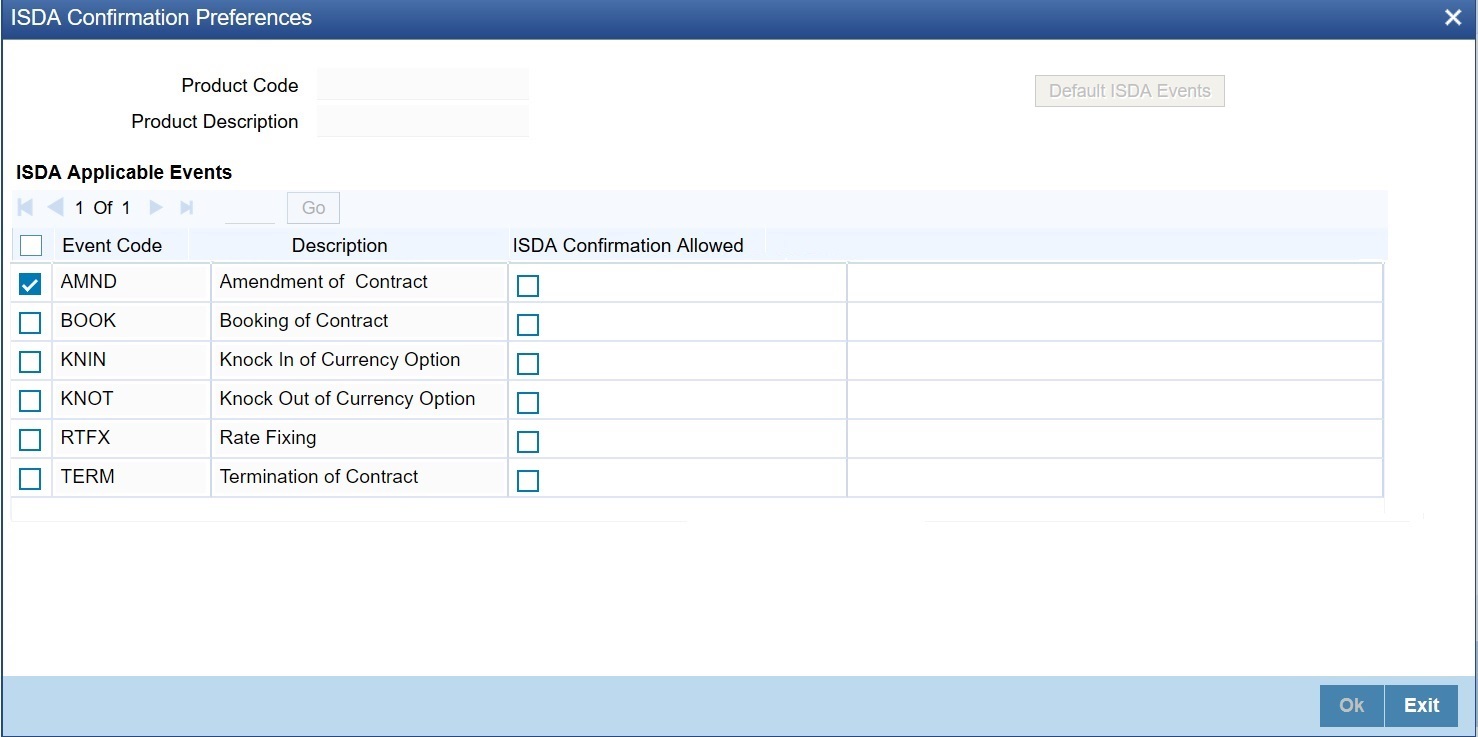Click the Termination of Contract description
Screen dimensions: 1478x737
click(x=319, y=477)
